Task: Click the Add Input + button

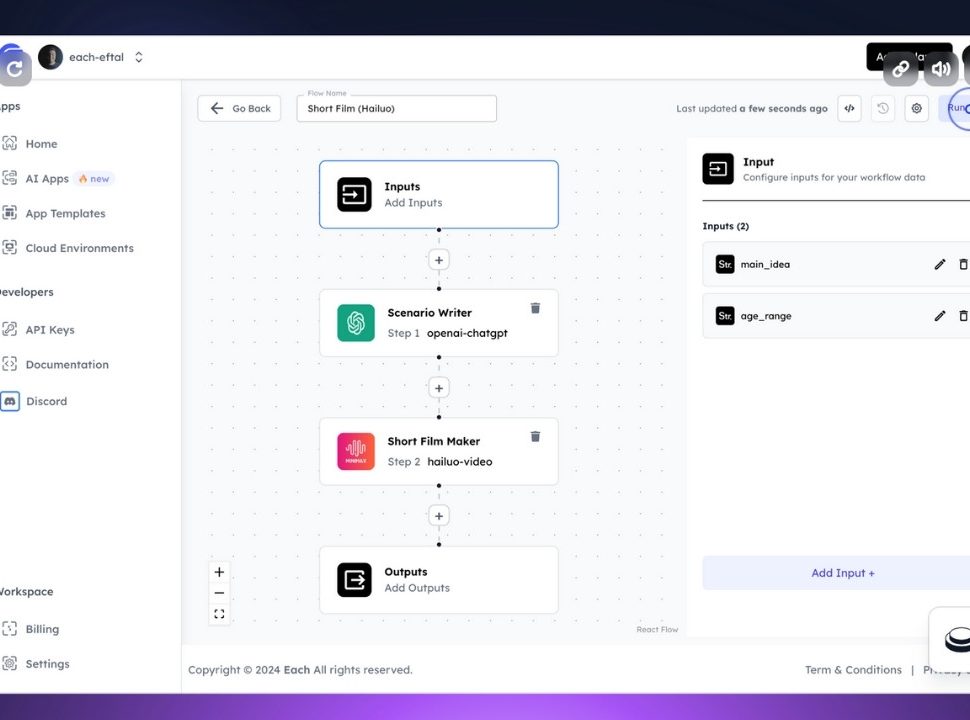Action: 836,573
